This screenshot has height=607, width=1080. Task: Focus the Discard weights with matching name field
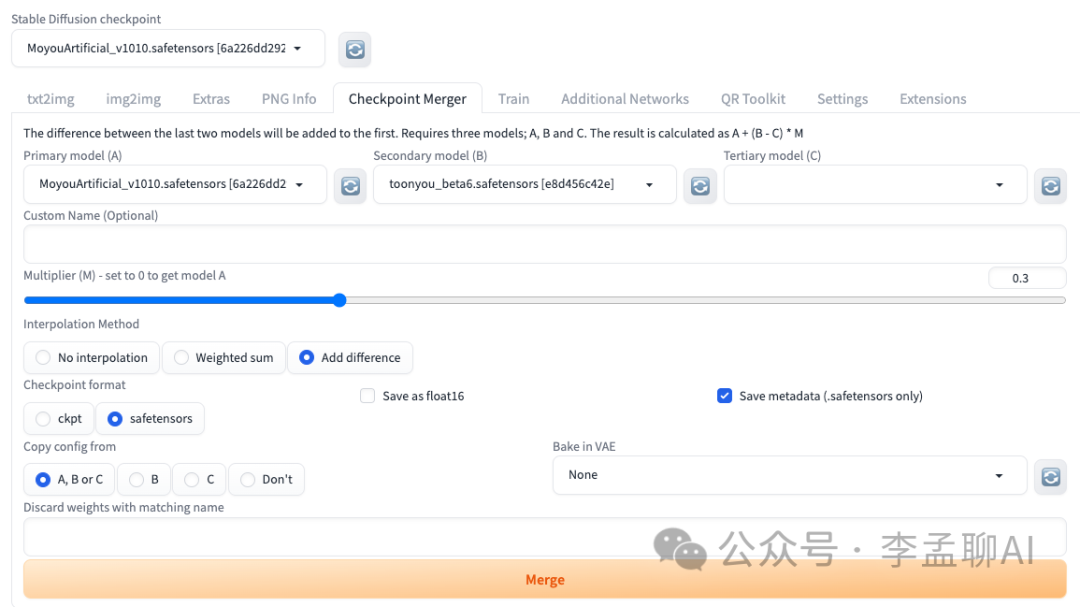(x=545, y=537)
